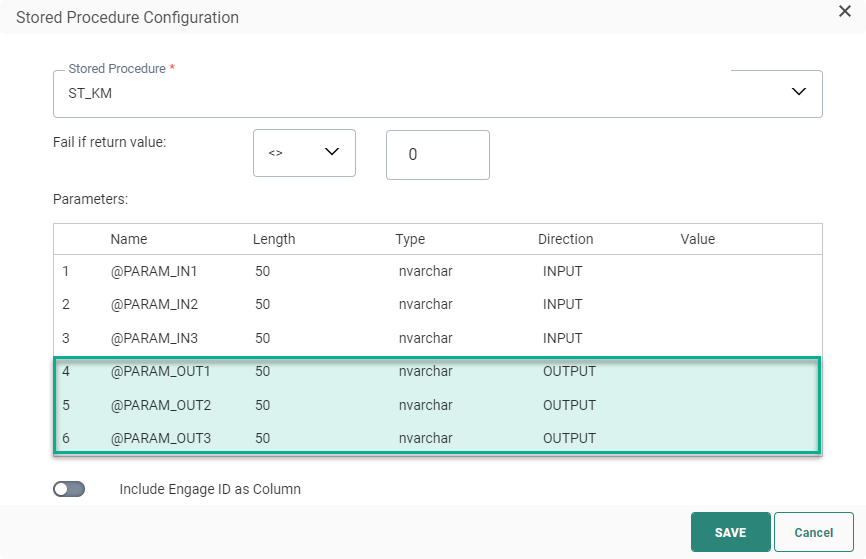Click the Length column header
The width and height of the screenshot is (866, 559).
274,239
